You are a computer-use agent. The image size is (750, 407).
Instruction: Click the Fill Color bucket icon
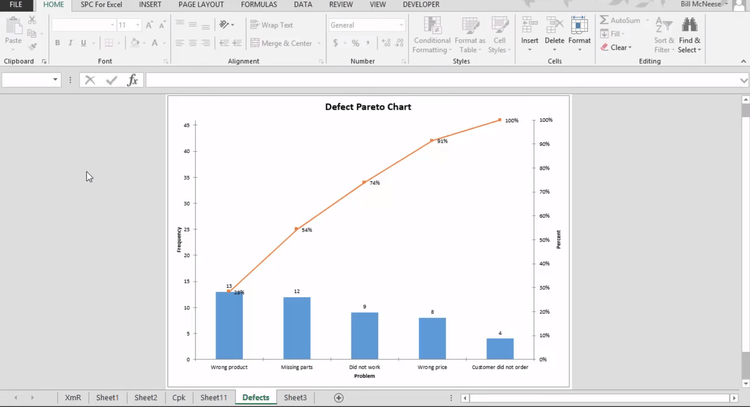(135, 43)
